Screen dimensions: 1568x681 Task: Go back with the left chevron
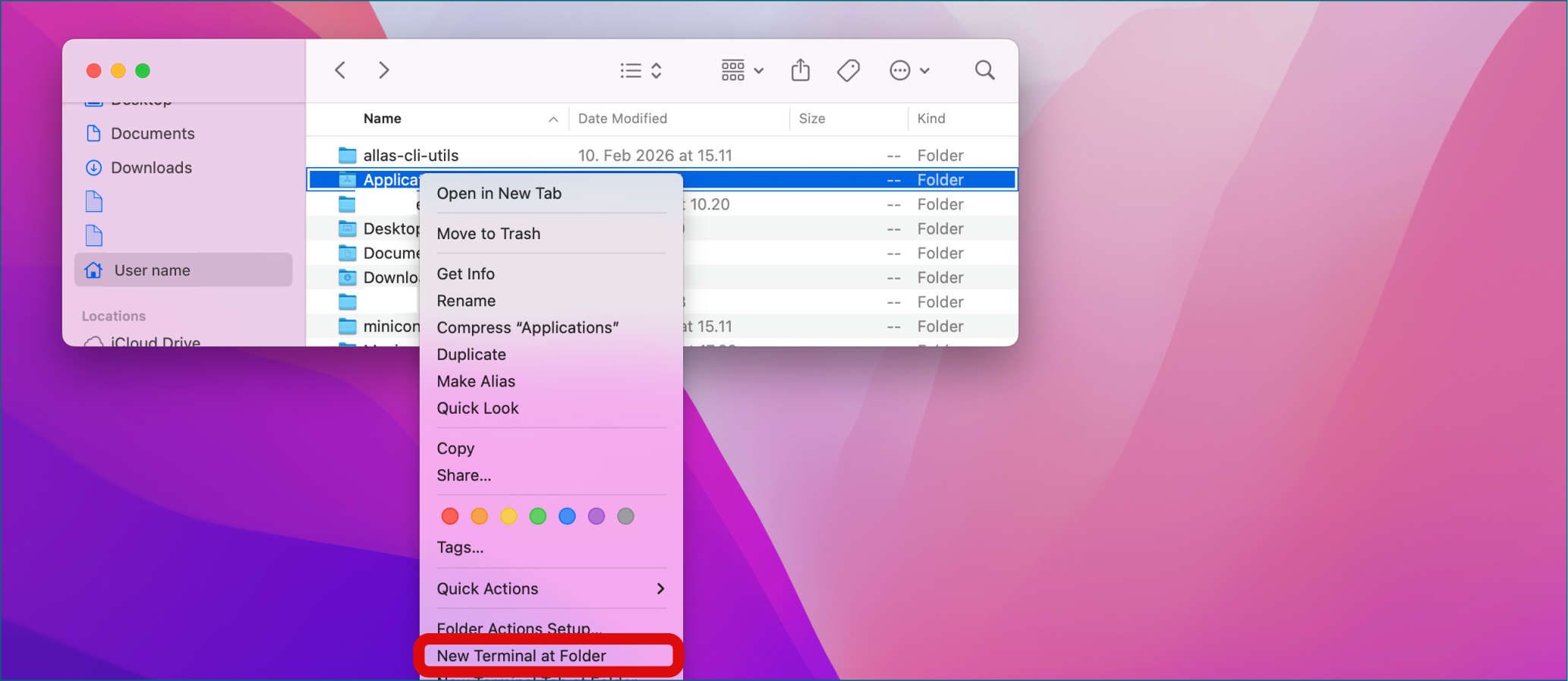pyautogui.click(x=340, y=71)
